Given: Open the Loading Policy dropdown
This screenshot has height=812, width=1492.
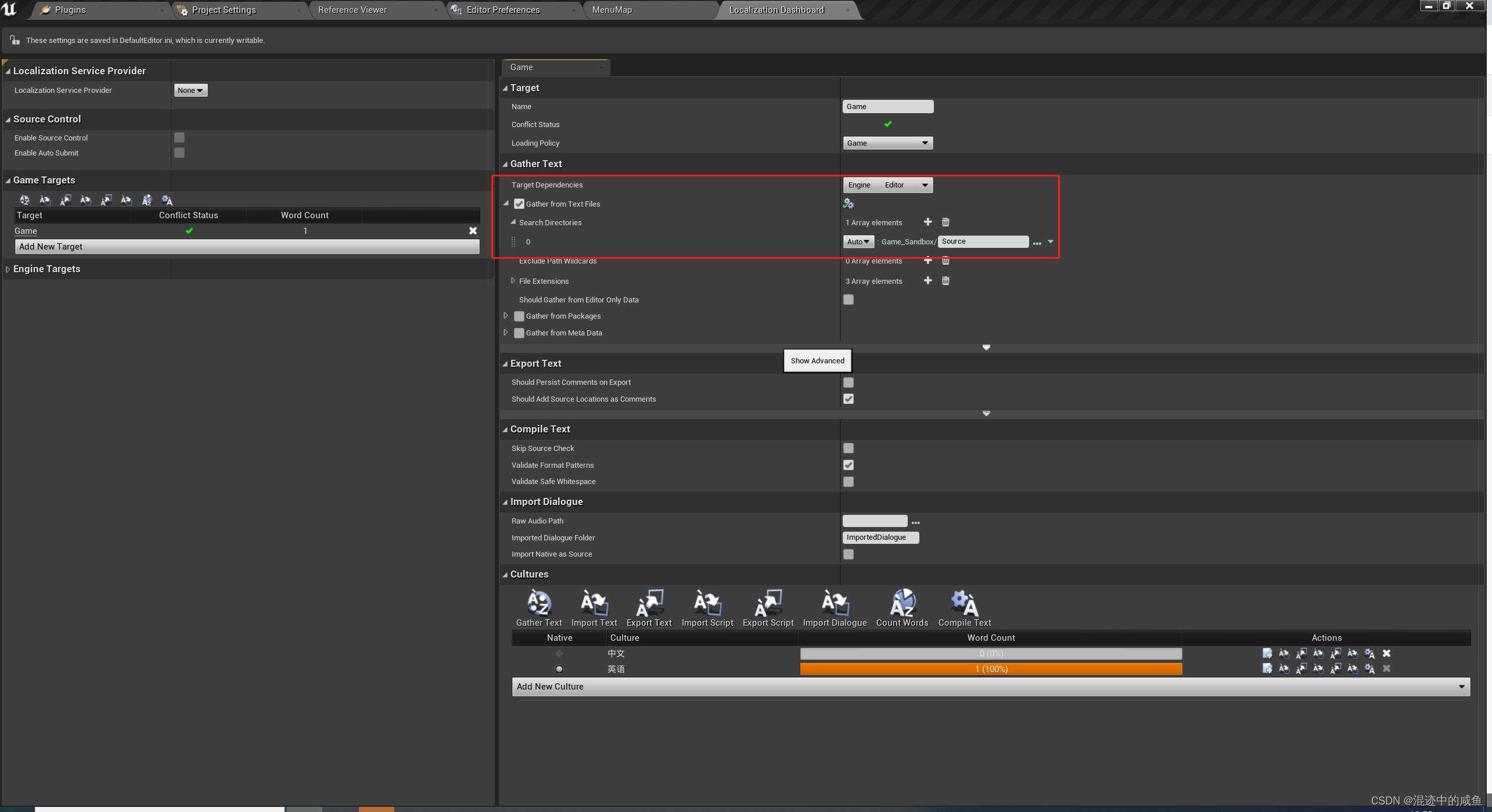Looking at the screenshot, I should pyautogui.click(x=887, y=143).
